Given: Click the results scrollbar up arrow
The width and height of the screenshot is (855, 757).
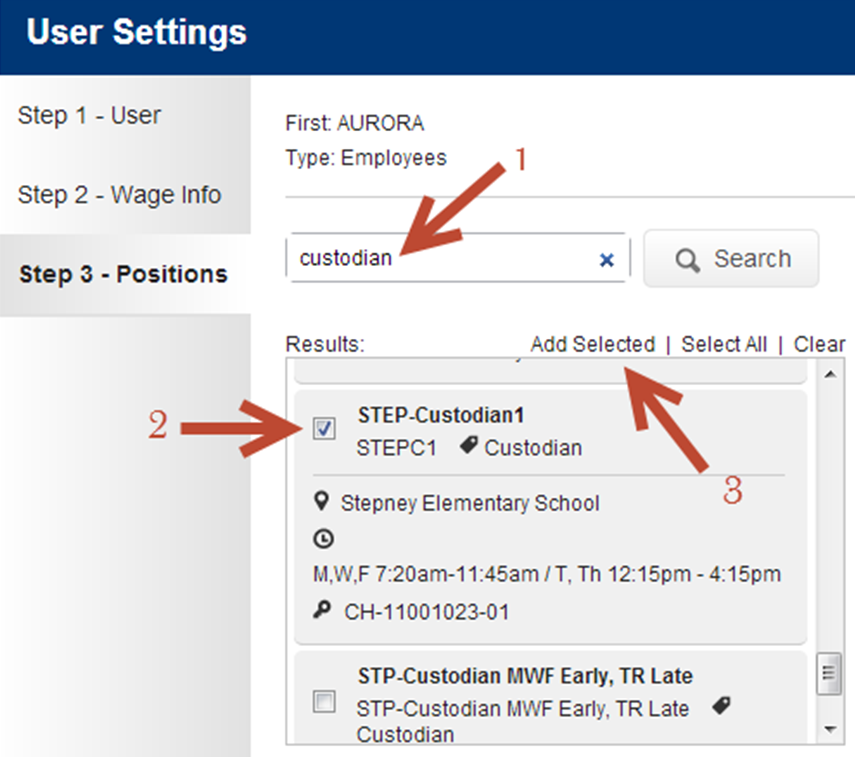Looking at the screenshot, I should pyautogui.click(x=830, y=374).
